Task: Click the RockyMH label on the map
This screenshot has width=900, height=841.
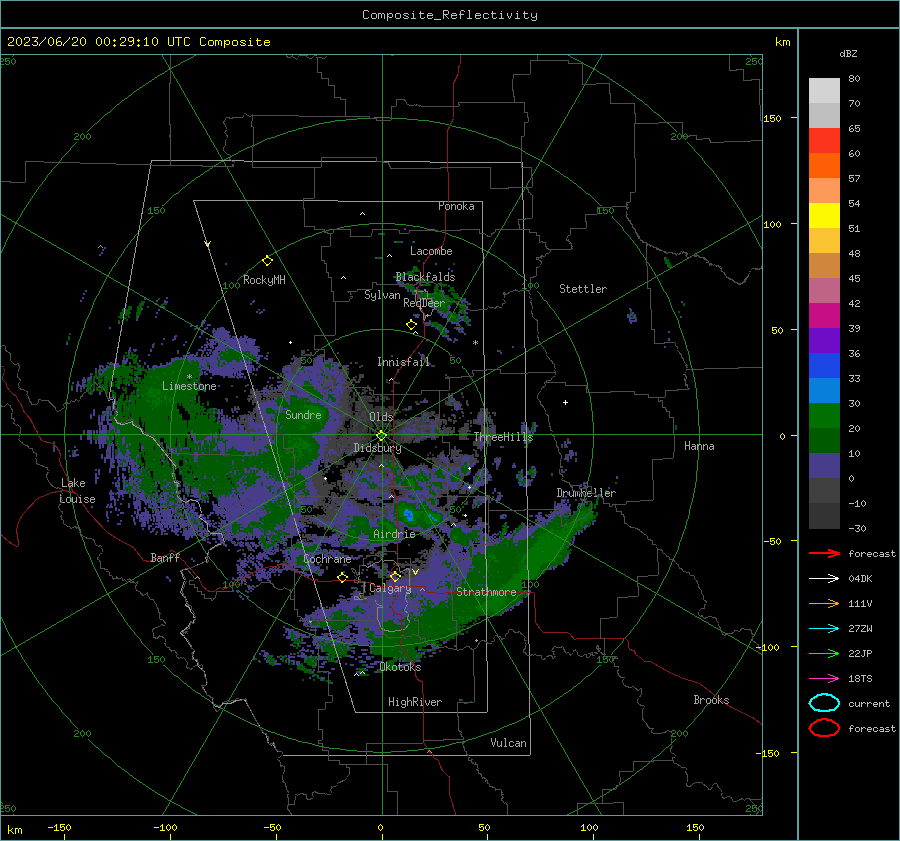Action: [x=264, y=280]
